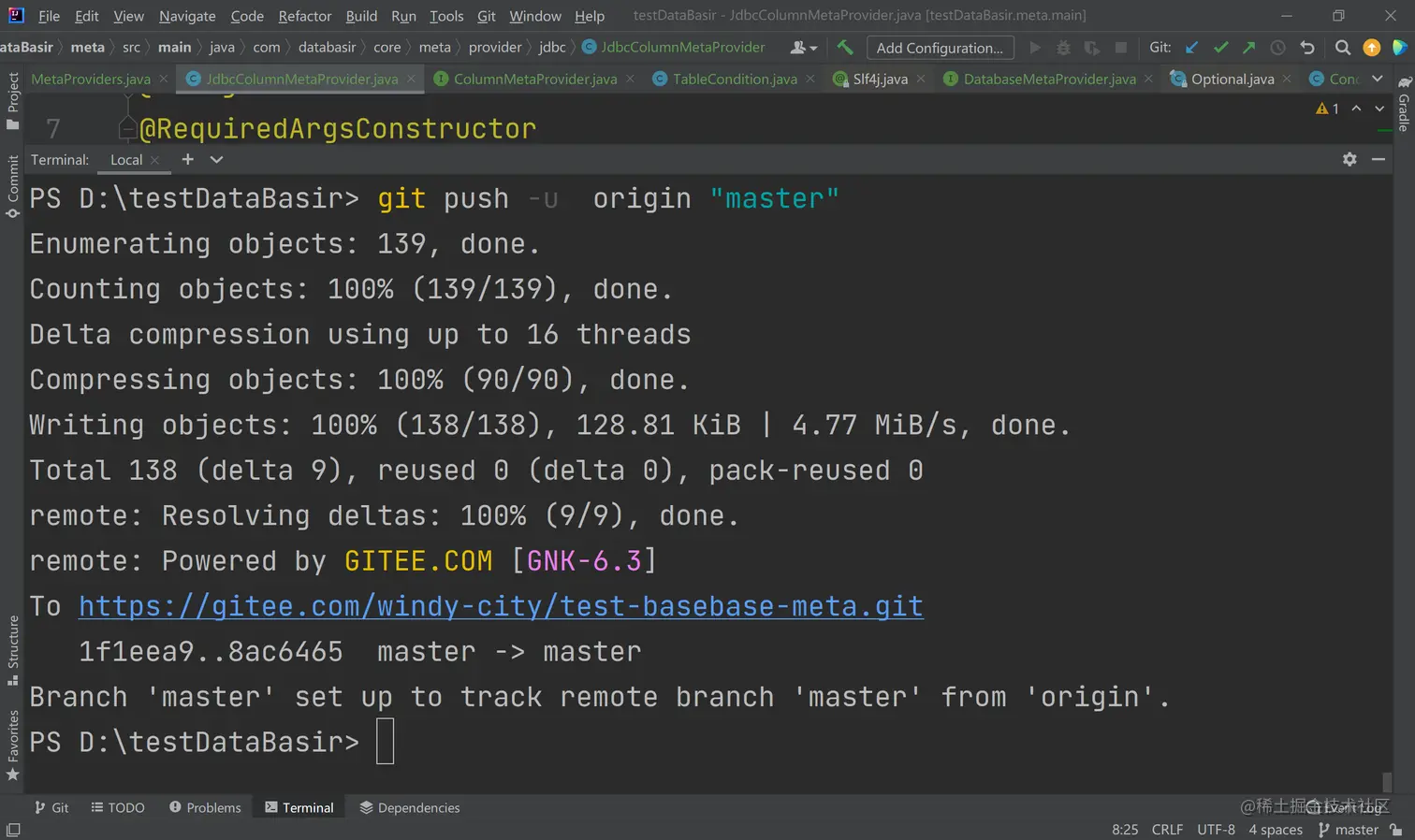Screen dimensions: 1415x840
Task: Switch to the MetaProviders.java tab
Action: [x=91, y=79]
